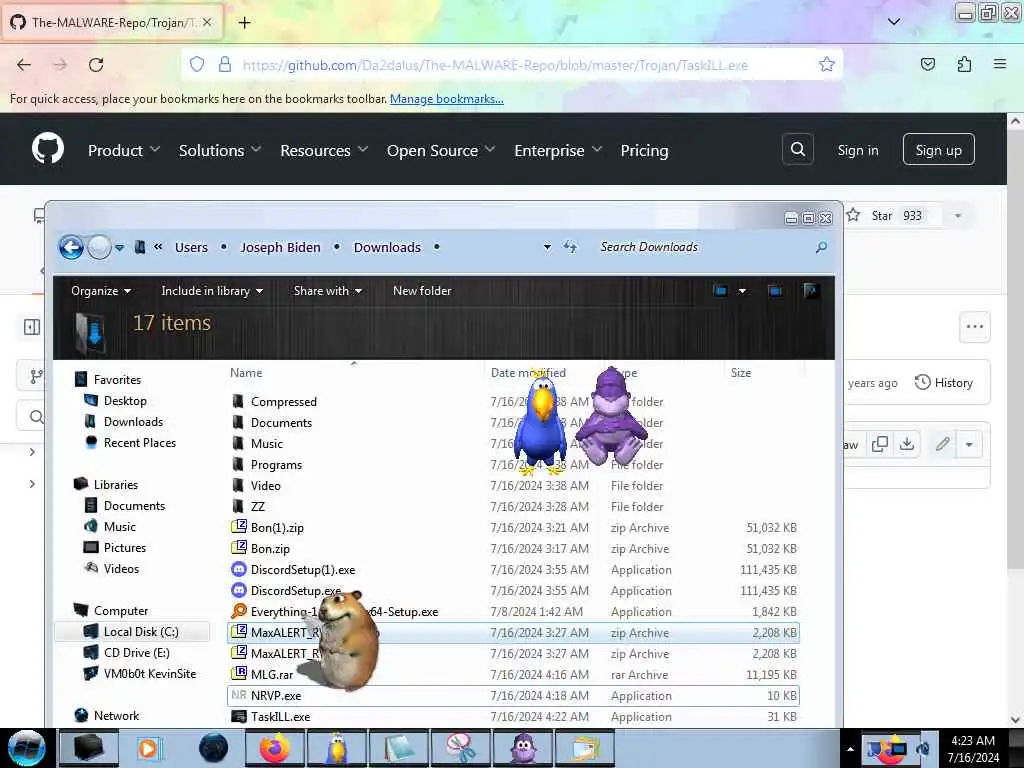Show hidden tray icons arrow
This screenshot has width=1024, height=768.
tap(850, 749)
